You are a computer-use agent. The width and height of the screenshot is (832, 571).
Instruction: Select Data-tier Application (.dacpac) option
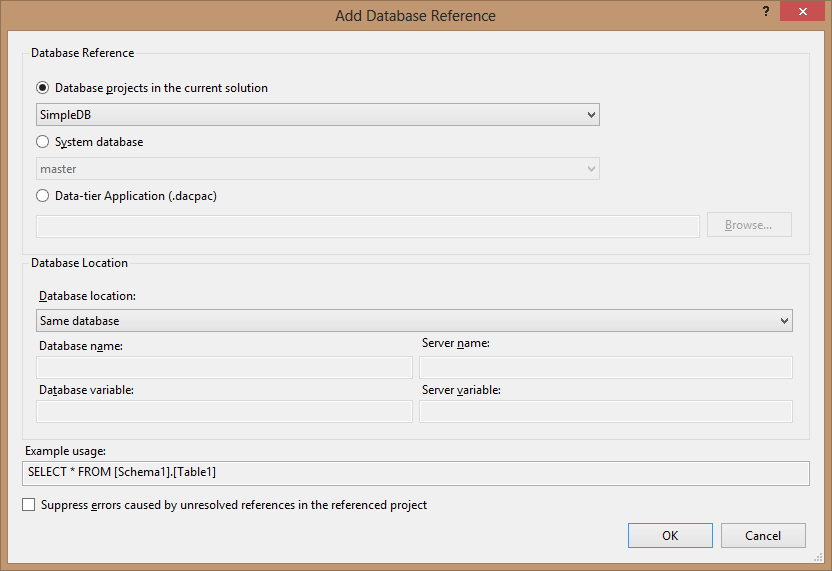(42, 196)
